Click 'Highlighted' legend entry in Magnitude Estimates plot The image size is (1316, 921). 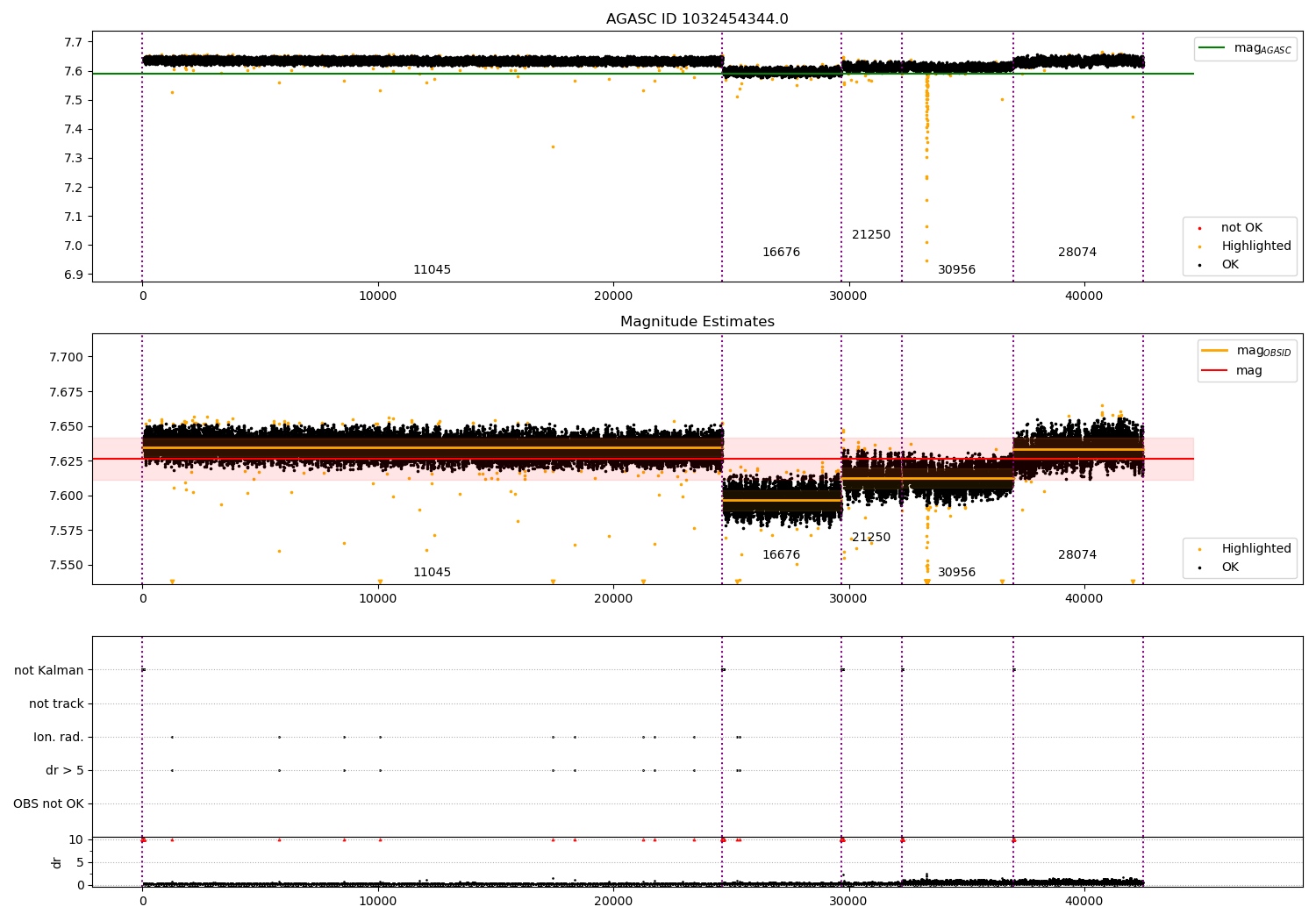tap(1255, 549)
